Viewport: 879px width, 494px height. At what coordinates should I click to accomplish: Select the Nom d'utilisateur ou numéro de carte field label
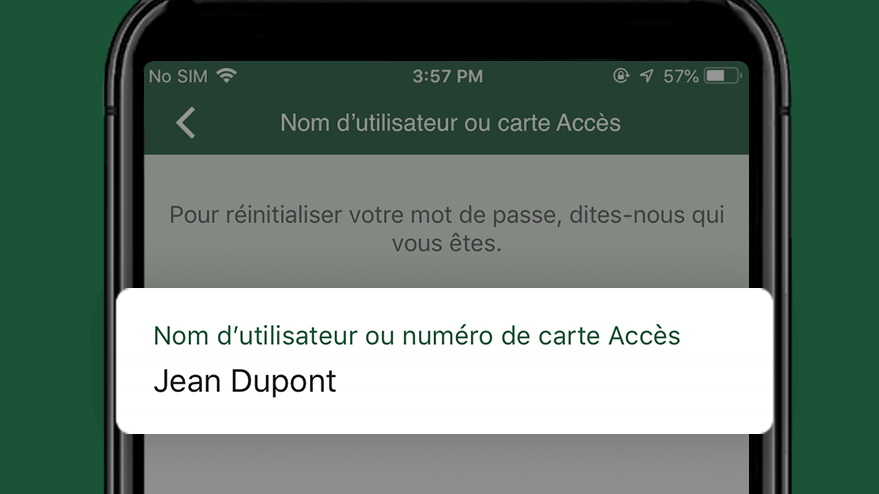pos(417,336)
